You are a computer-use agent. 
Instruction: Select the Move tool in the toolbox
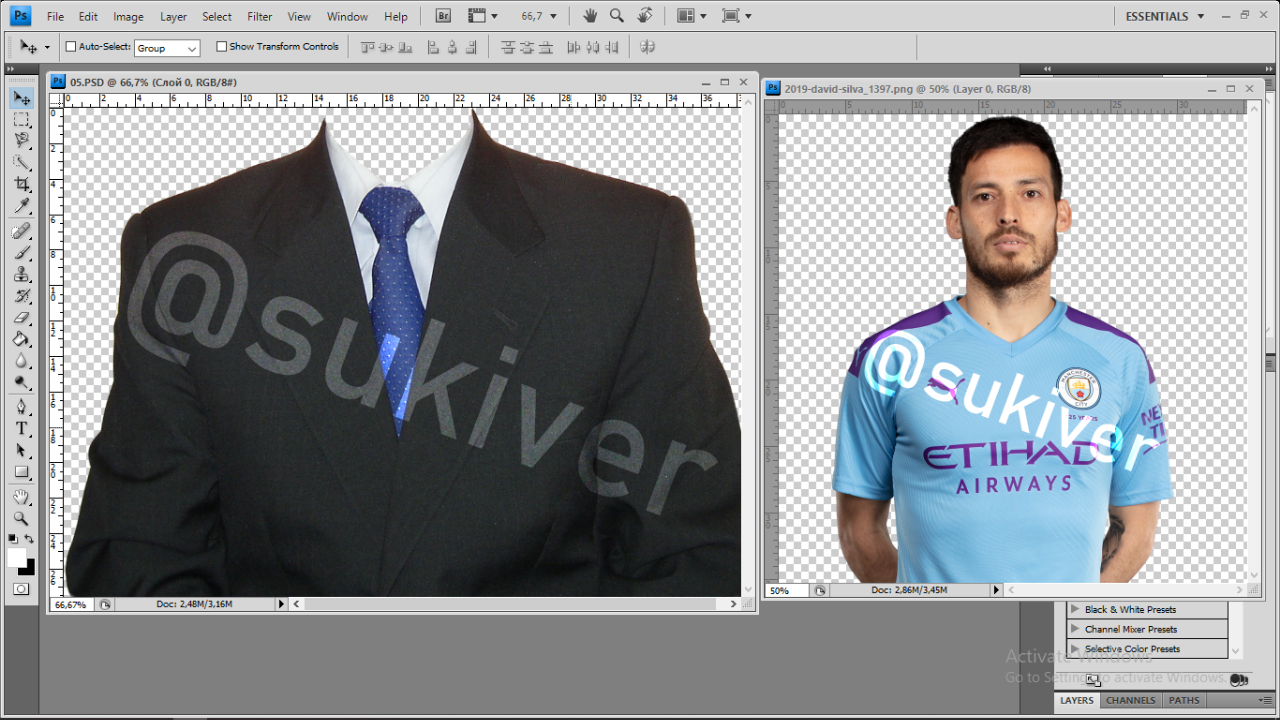coord(21,98)
